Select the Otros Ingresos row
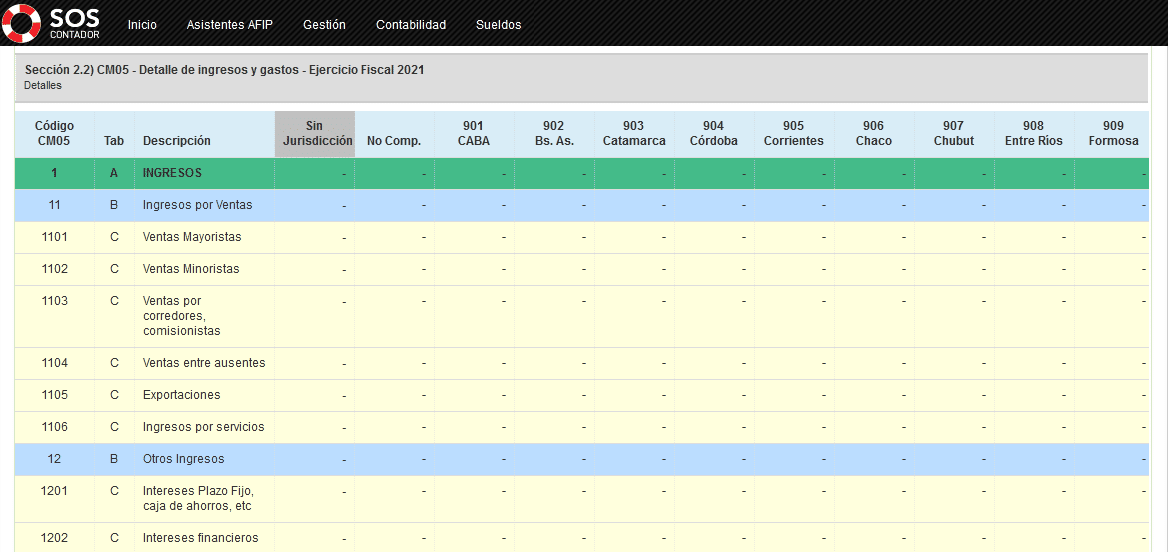The height and width of the screenshot is (552, 1168). click(183, 459)
